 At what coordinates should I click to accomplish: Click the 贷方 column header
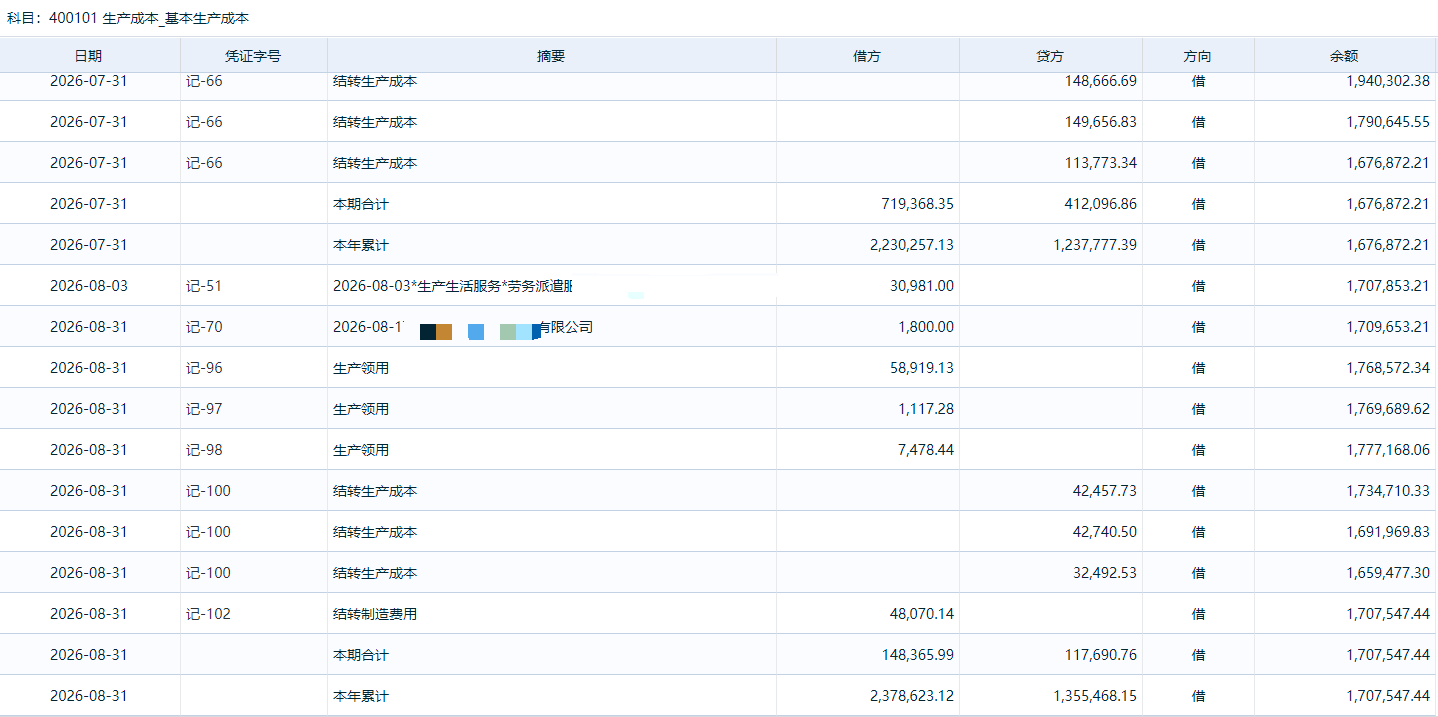point(1050,56)
